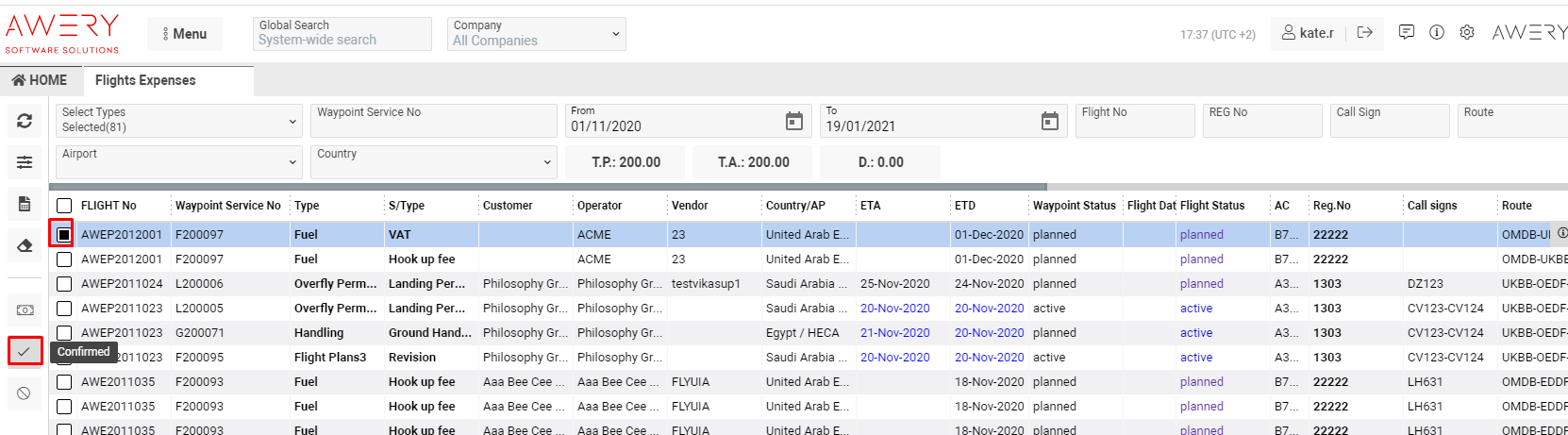The width and height of the screenshot is (1568, 435).
Task: Click the cancel circle-slash sidebar icon
Action: click(x=25, y=393)
